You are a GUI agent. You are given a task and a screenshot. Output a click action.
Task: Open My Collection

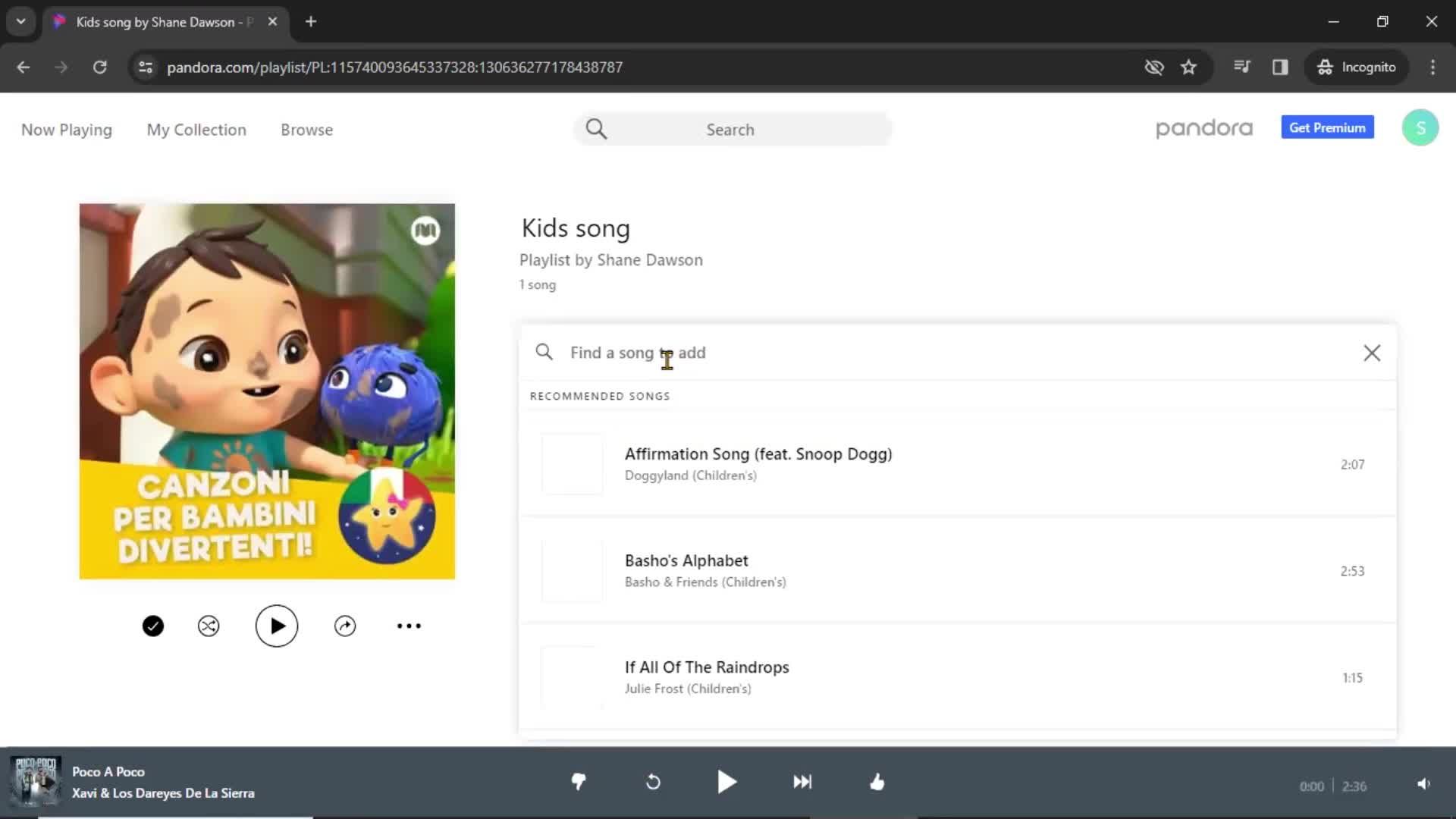196,130
